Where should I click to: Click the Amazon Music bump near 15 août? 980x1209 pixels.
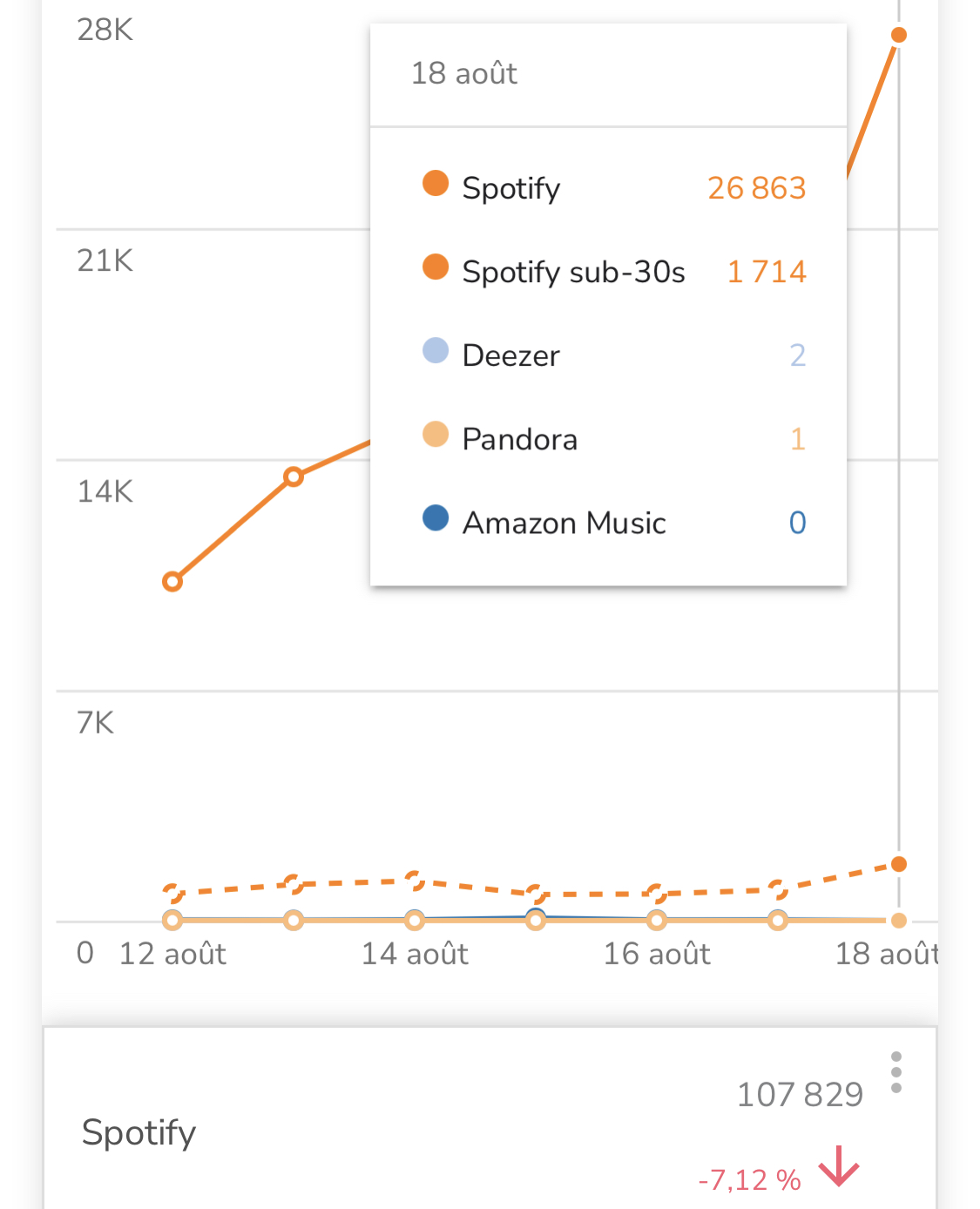click(x=536, y=914)
